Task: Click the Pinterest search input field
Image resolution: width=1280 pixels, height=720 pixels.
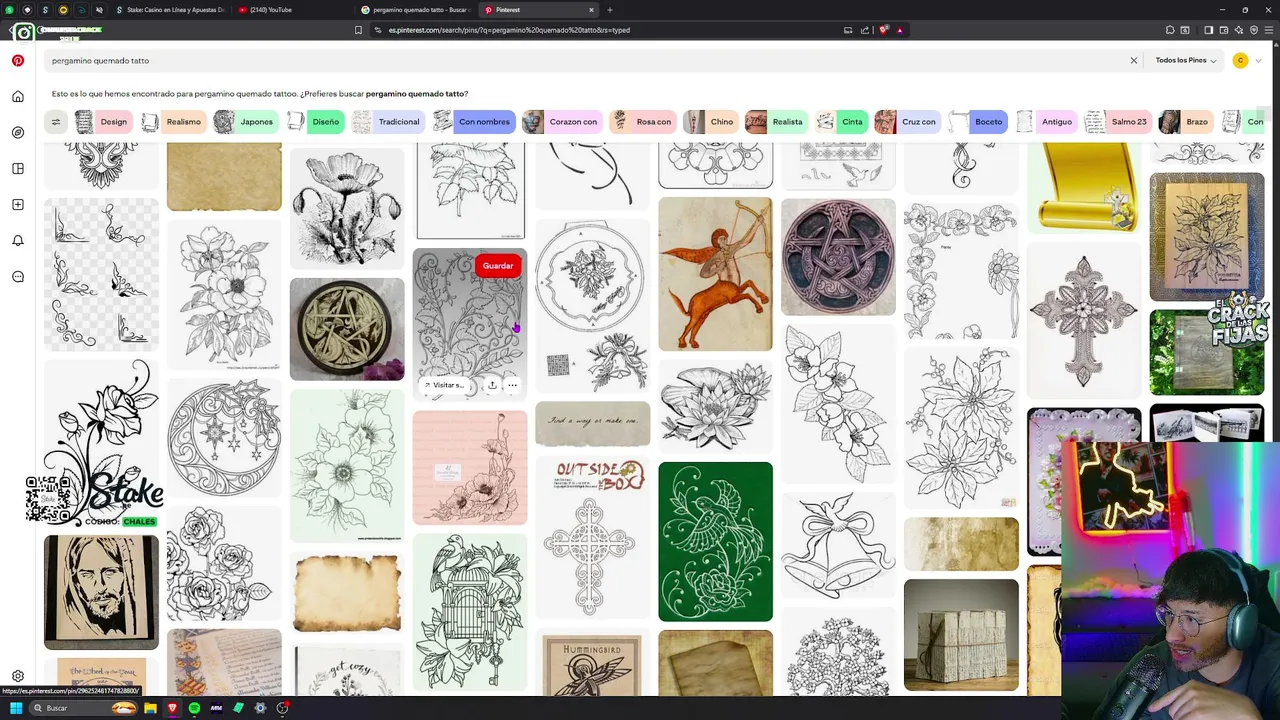Action: pos(585,61)
